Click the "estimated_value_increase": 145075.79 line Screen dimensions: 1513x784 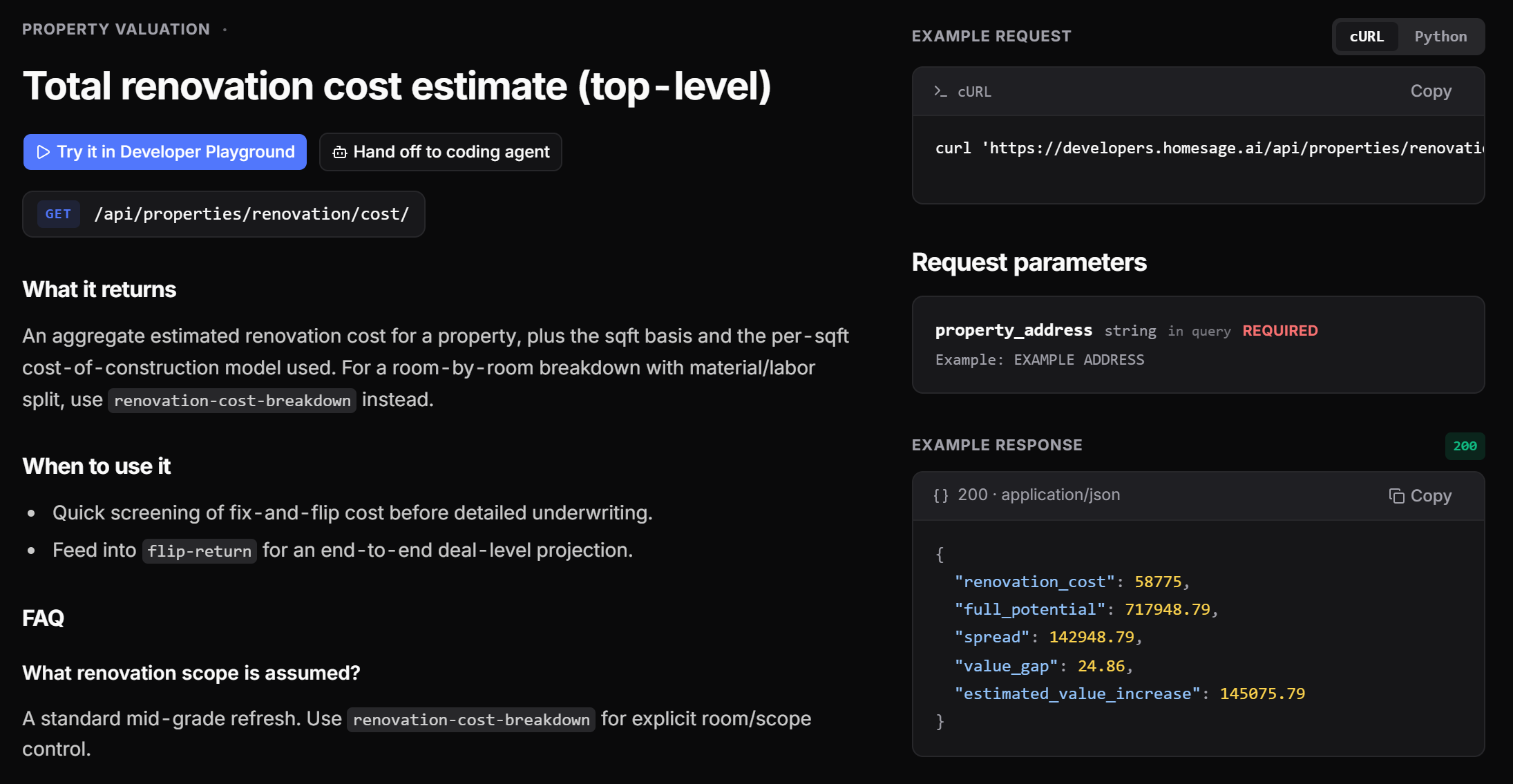[x=1130, y=694]
